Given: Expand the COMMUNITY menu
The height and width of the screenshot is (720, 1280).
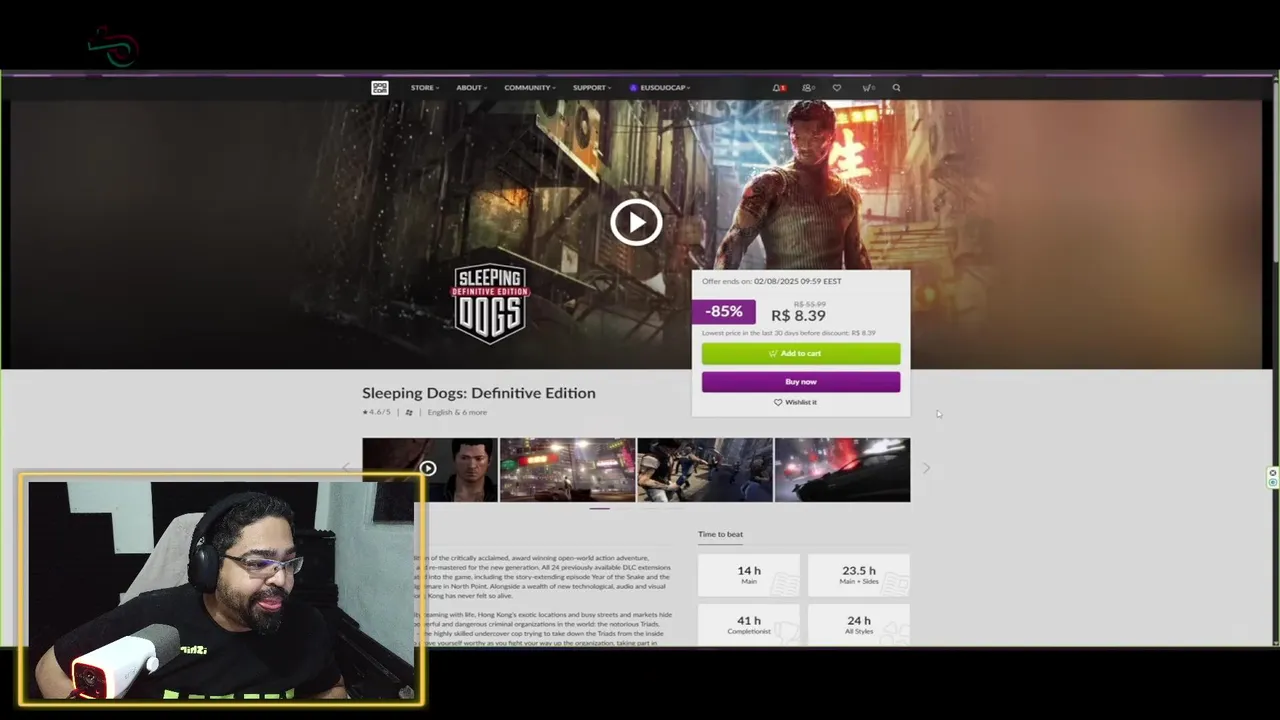Looking at the screenshot, I should point(530,88).
